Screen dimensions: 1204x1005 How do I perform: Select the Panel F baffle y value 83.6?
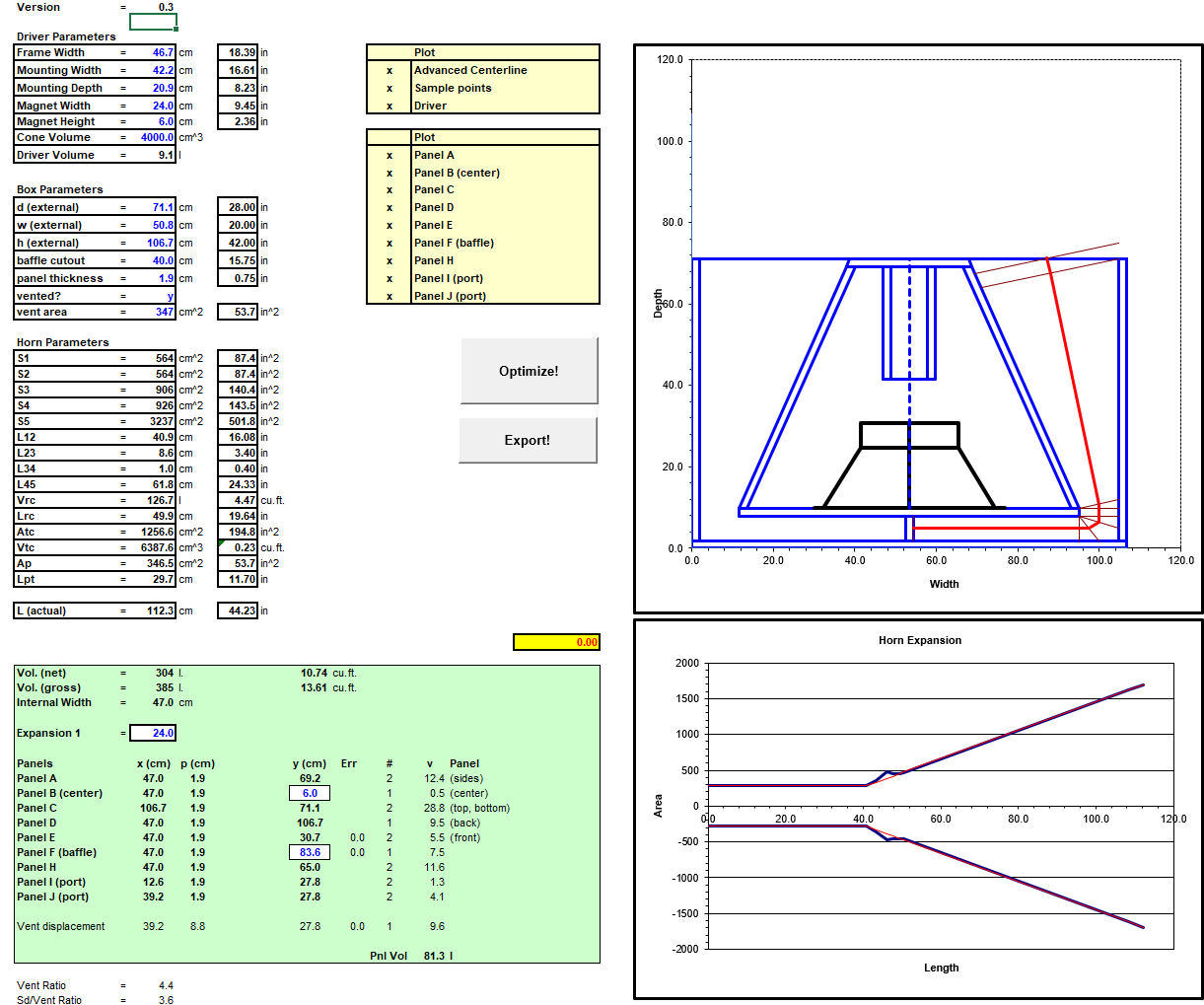coord(310,852)
